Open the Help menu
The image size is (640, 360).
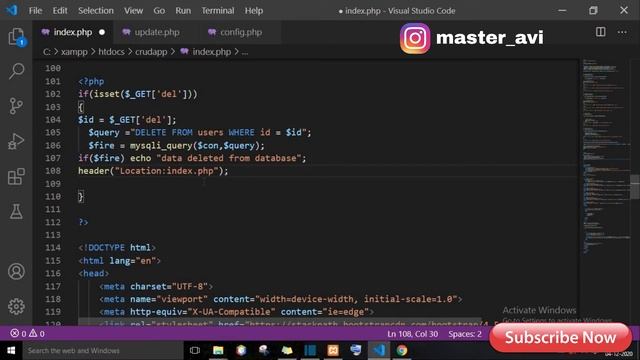pyautogui.click(x=253, y=11)
